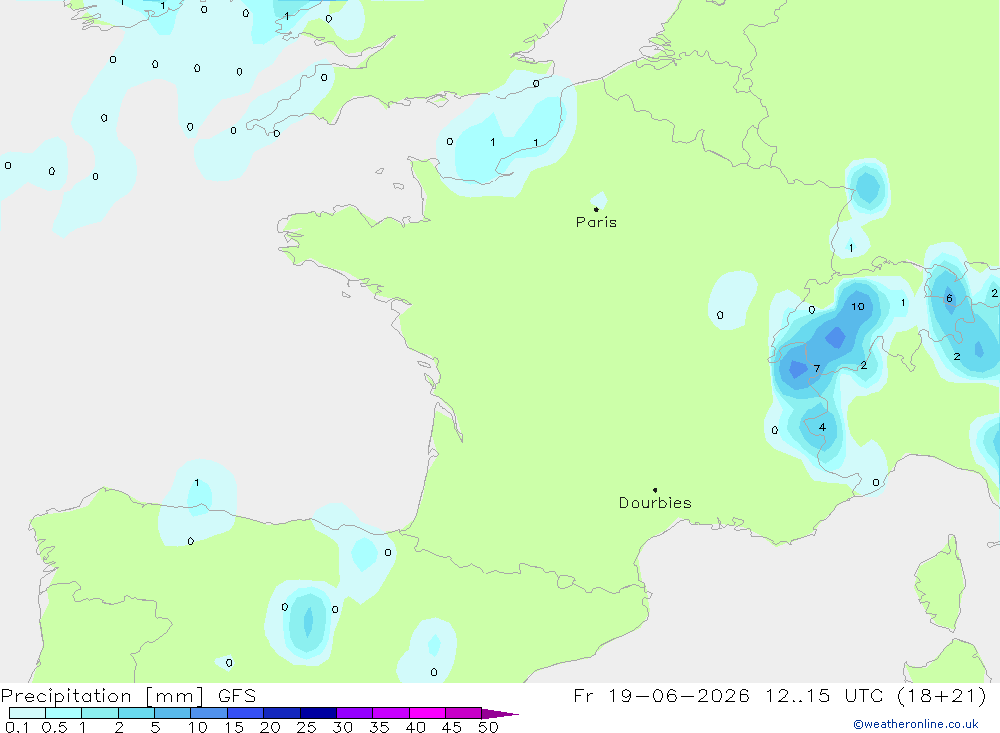Select the black dot marker above Dourbies
This screenshot has height=733, width=1000.
[x=655, y=490]
